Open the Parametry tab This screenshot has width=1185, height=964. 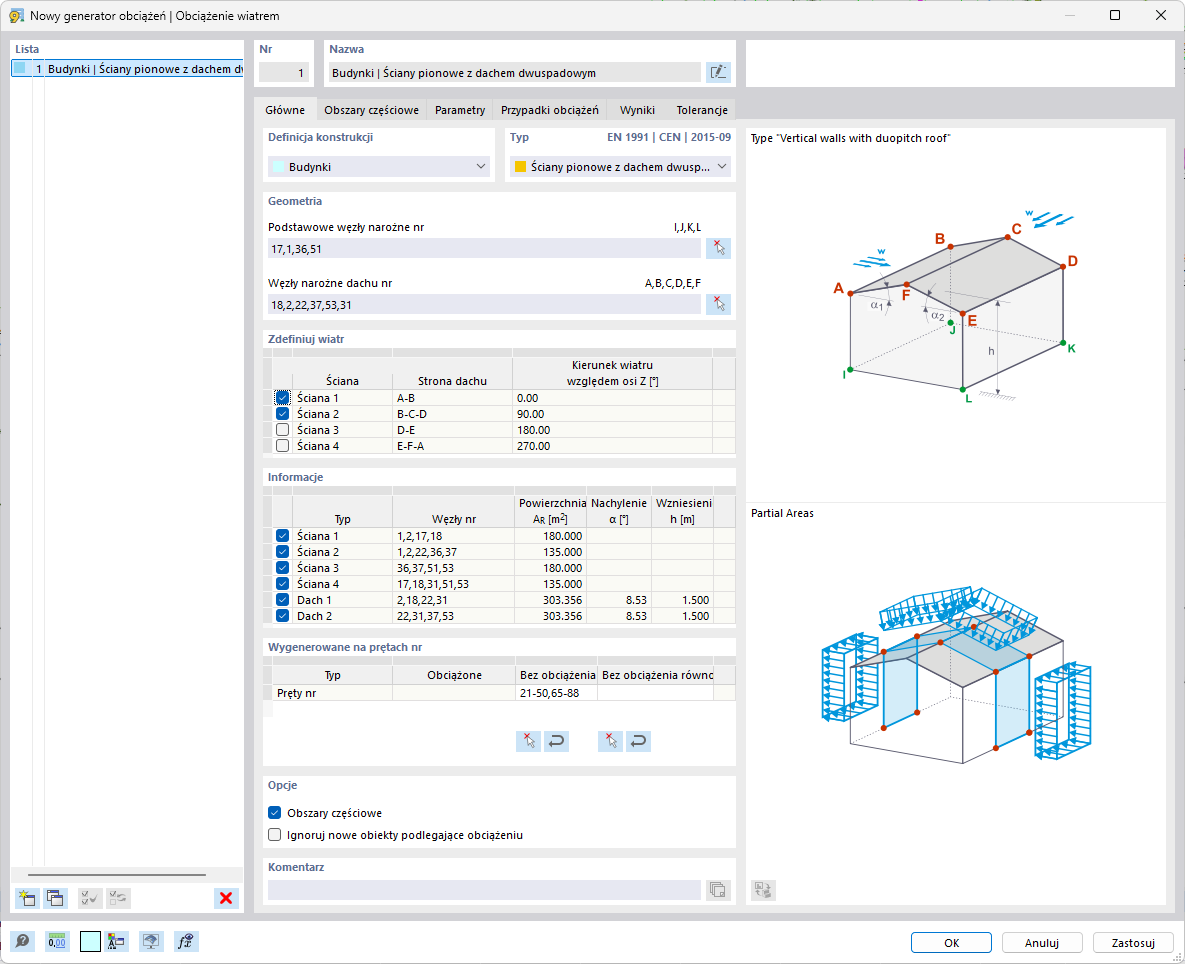pyautogui.click(x=460, y=110)
